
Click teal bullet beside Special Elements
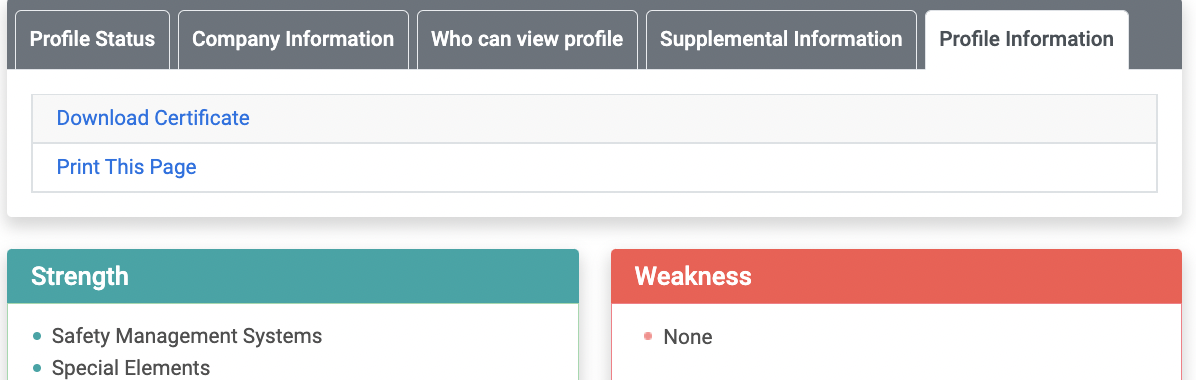coord(37,368)
